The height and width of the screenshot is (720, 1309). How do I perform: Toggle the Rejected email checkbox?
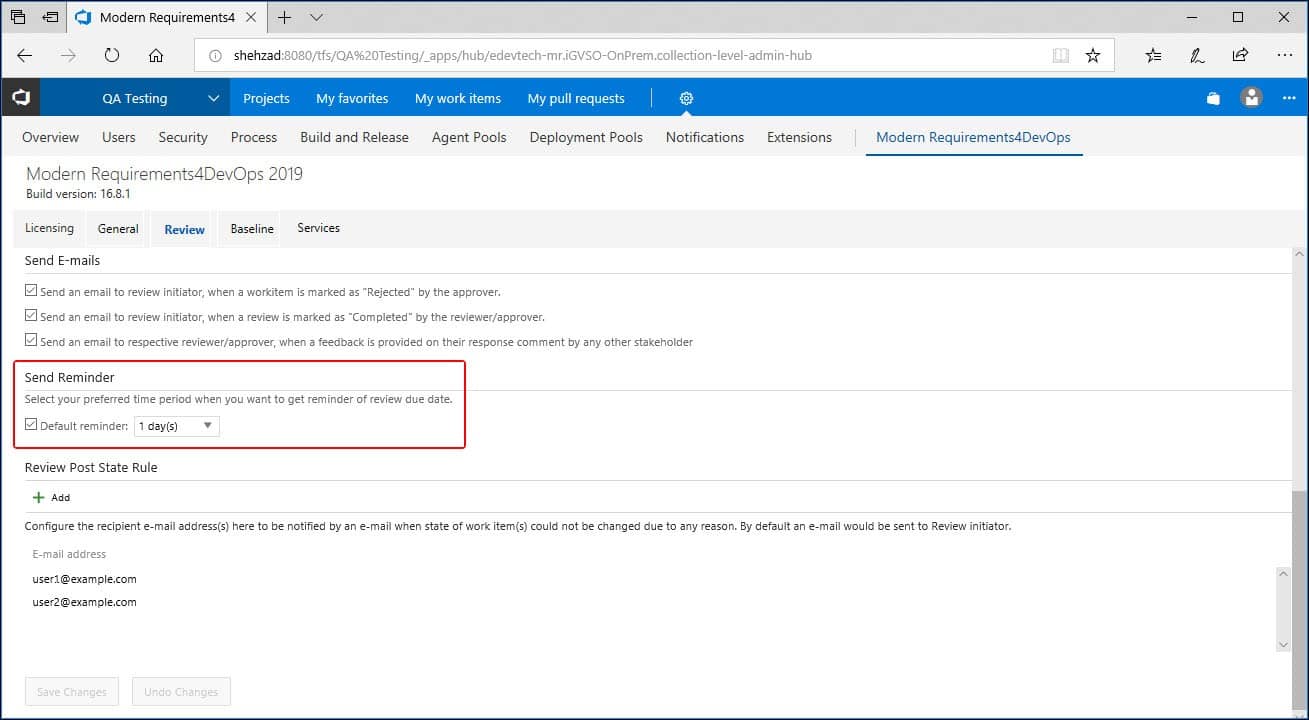click(x=31, y=291)
